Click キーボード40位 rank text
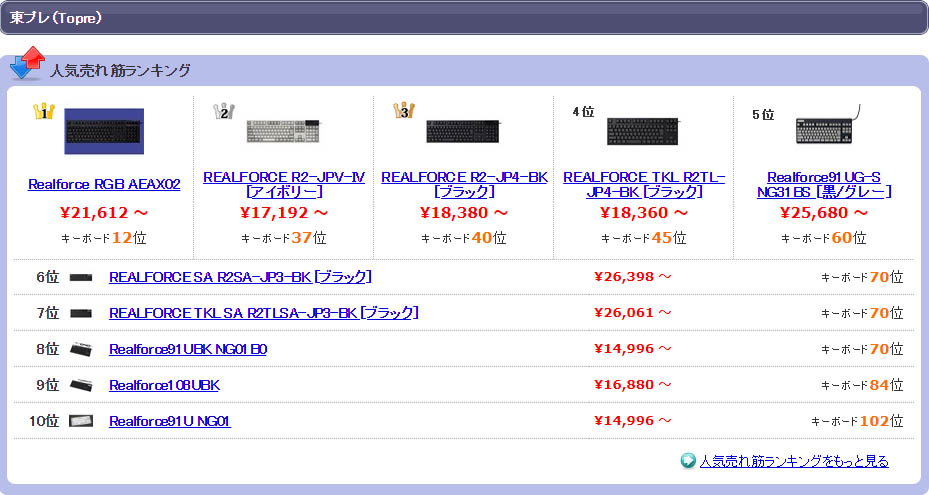 point(464,238)
